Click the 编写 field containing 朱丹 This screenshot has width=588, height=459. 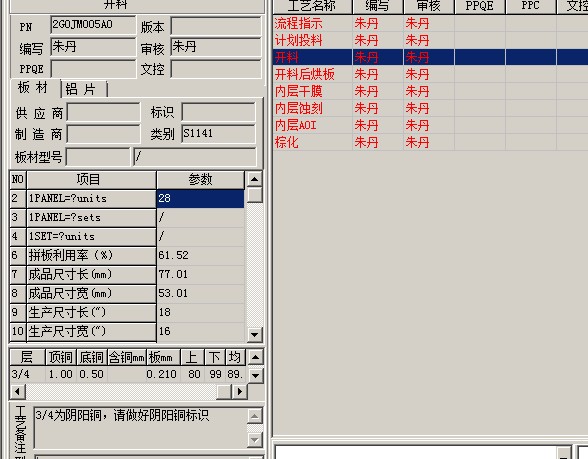pyautogui.click(x=93, y=47)
